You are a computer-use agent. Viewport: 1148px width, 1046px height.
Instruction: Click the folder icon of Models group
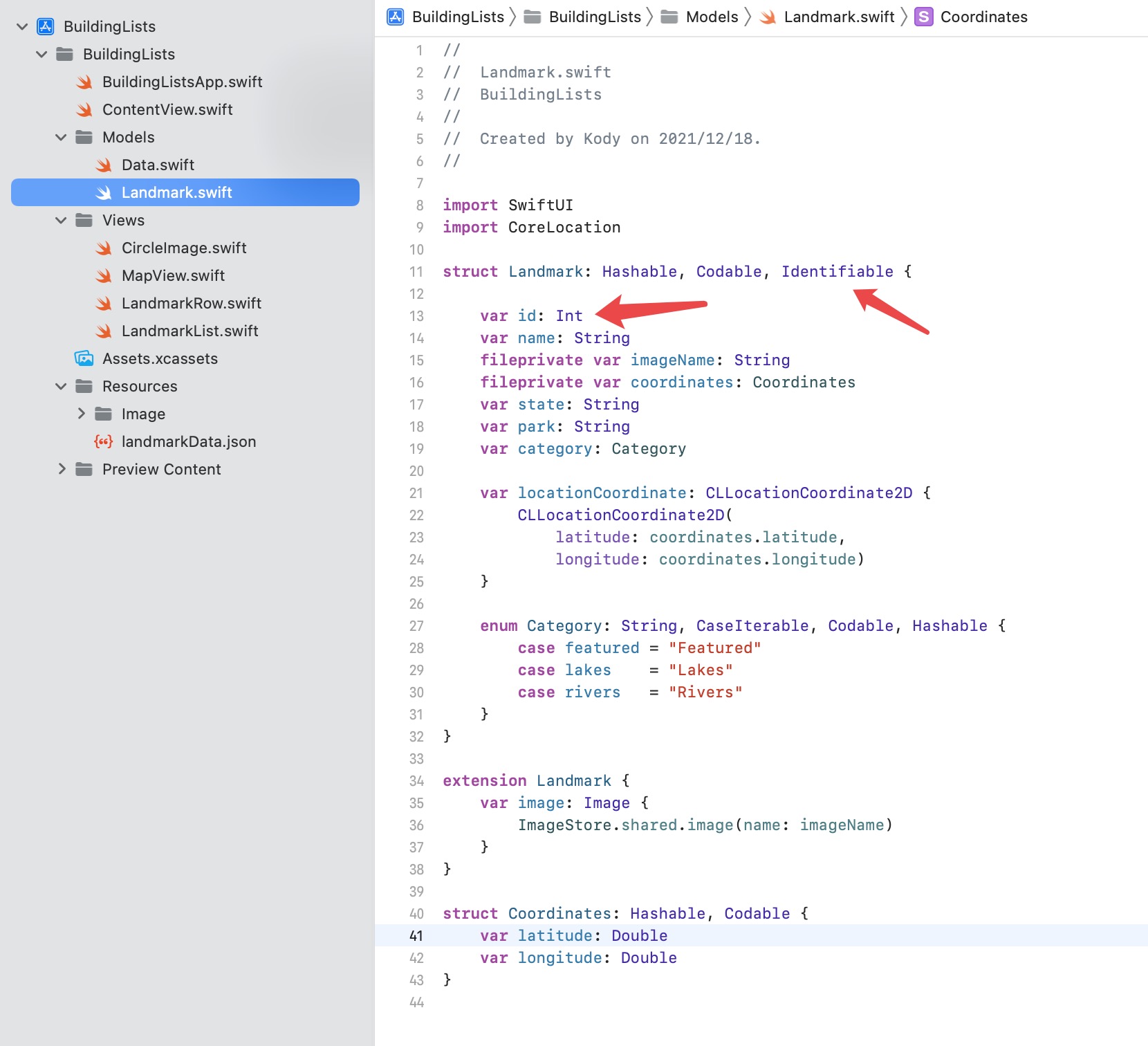coord(84,137)
